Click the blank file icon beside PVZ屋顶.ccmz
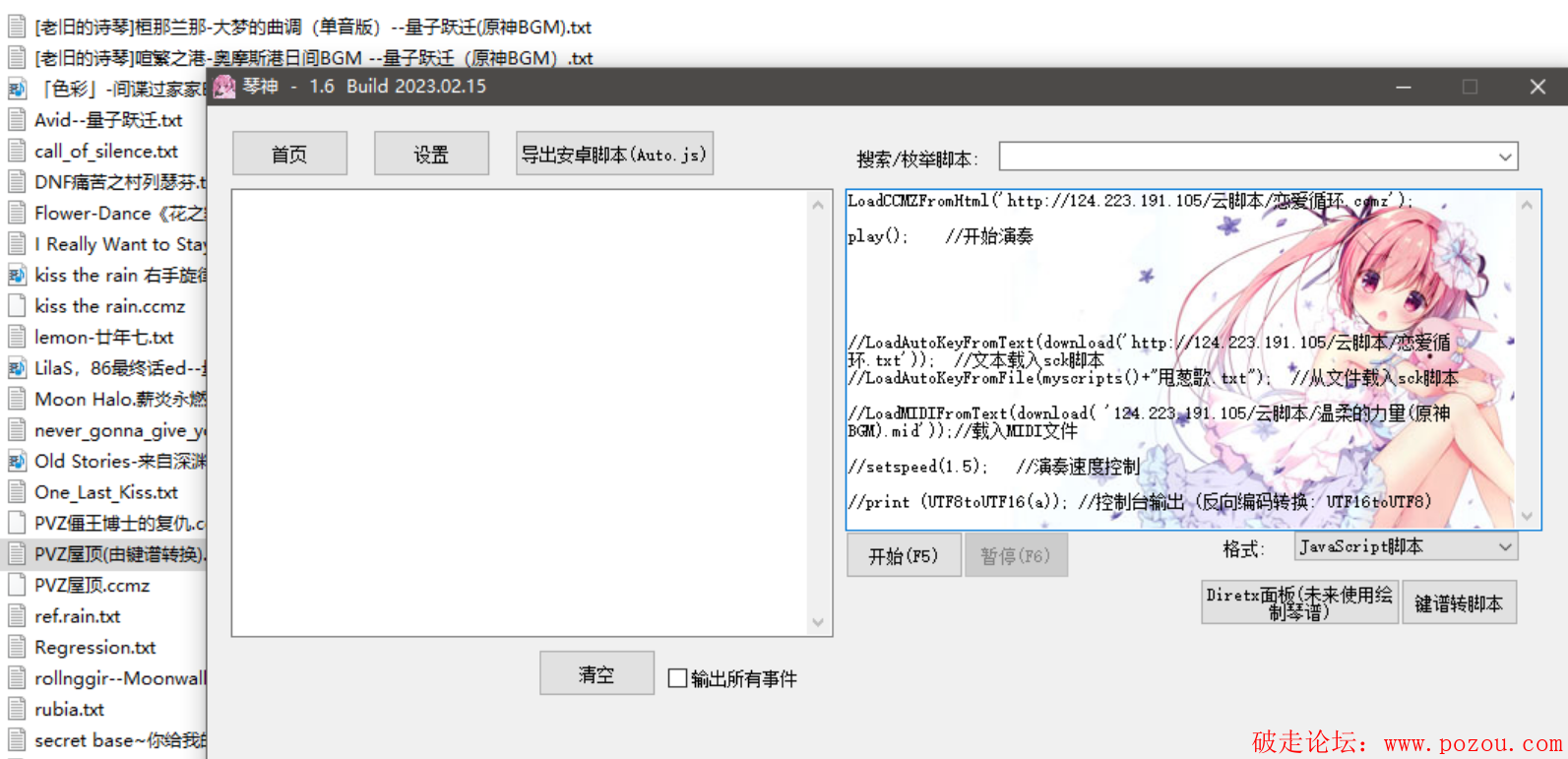Image resolution: width=1568 pixels, height=759 pixels. (x=17, y=586)
